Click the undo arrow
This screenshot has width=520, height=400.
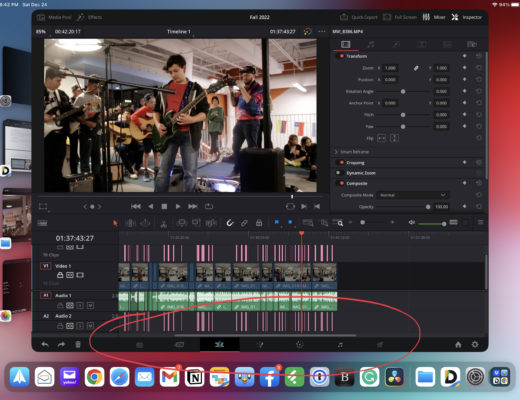click(x=45, y=344)
